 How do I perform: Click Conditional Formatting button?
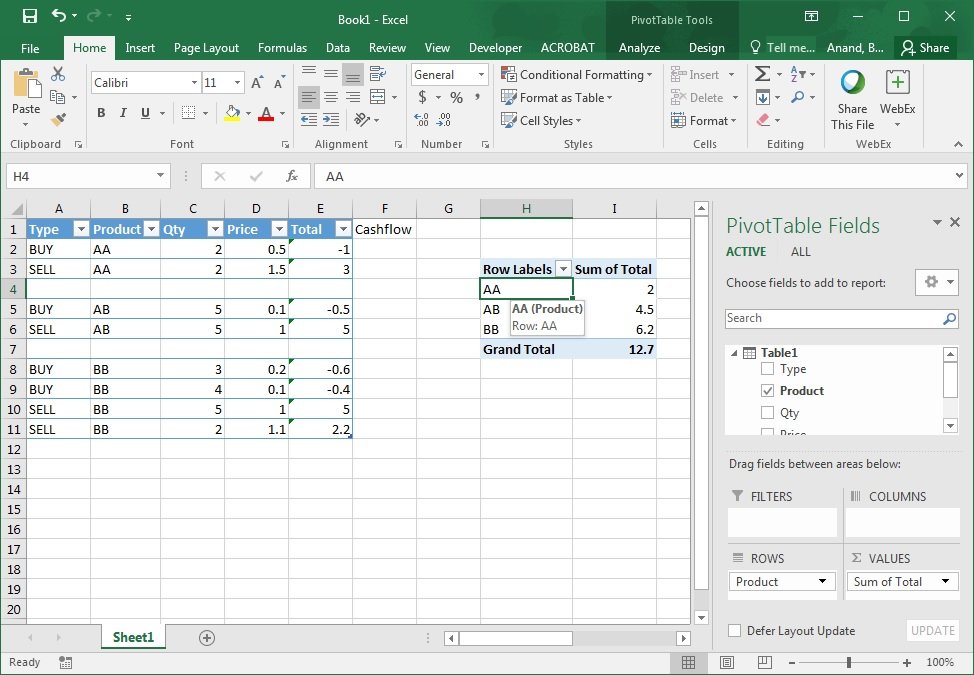(x=578, y=75)
